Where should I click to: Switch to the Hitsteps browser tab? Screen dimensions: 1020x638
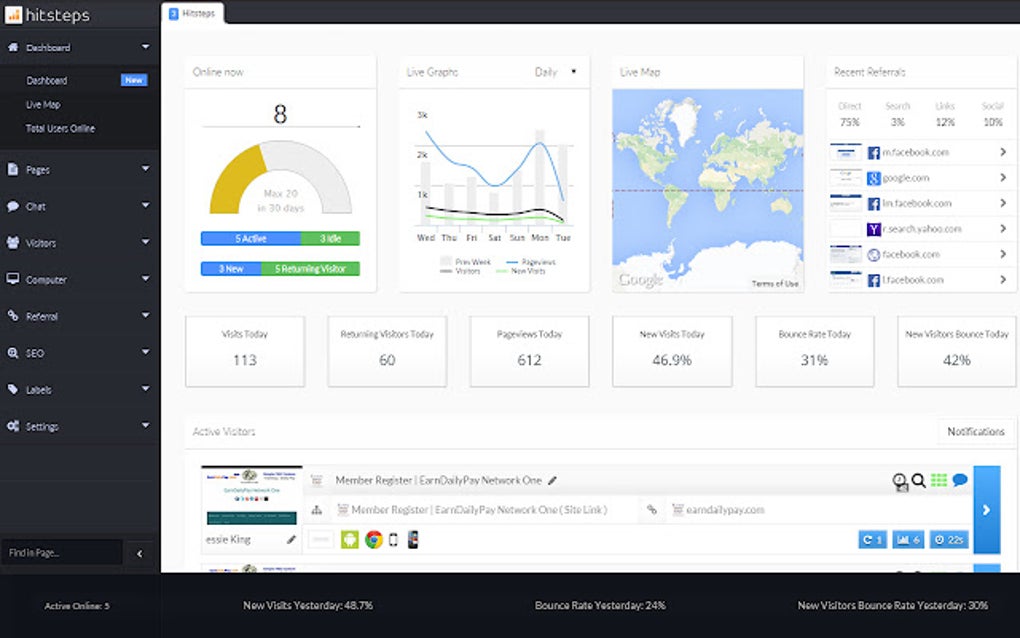194,13
